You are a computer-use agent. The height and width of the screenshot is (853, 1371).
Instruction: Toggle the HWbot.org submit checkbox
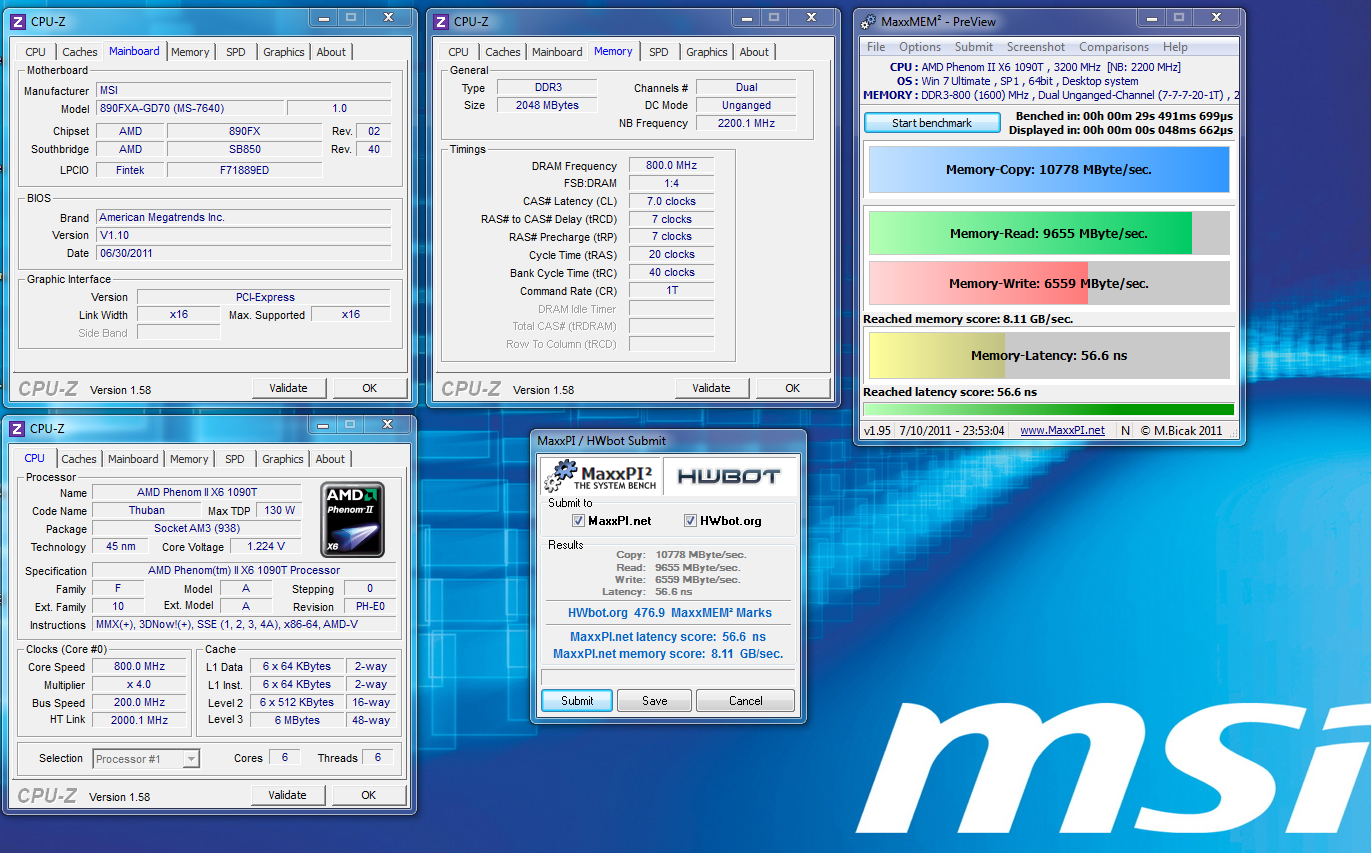(x=690, y=521)
